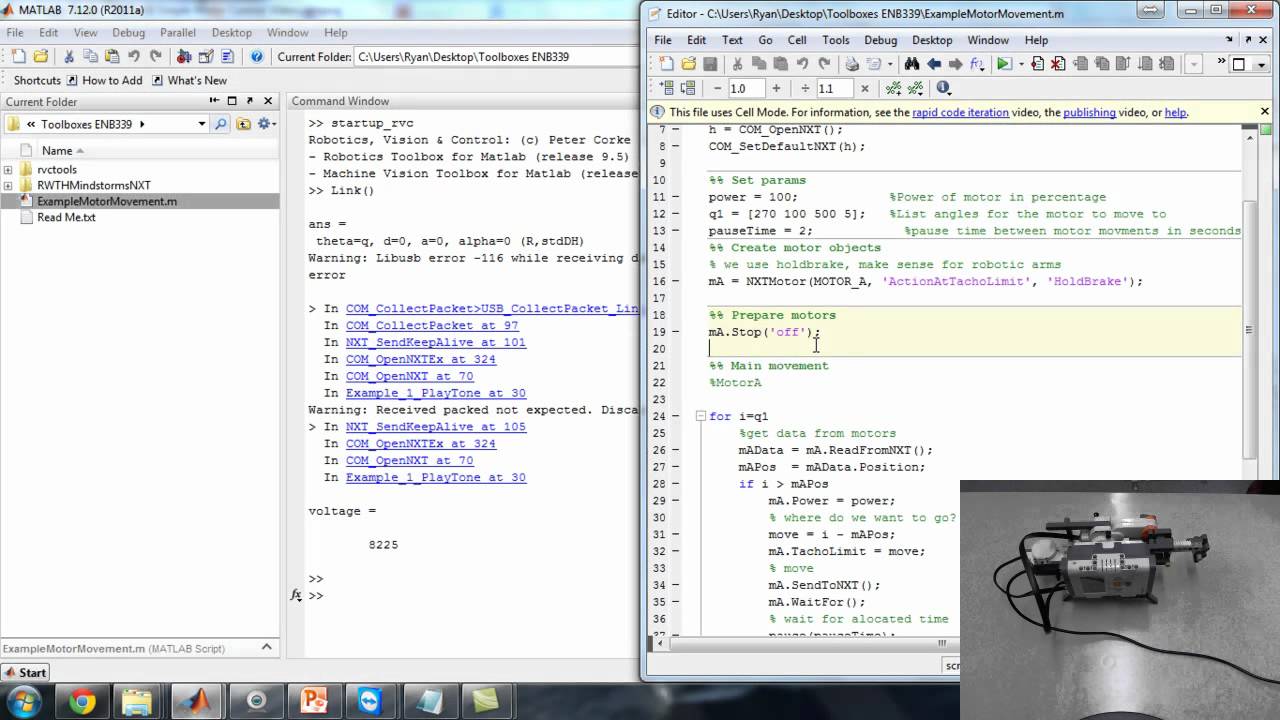Image resolution: width=1280 pixels, height=720 pixels.
Task: Decrement value minus button in cell toolbar
Action: coord(717,88)
